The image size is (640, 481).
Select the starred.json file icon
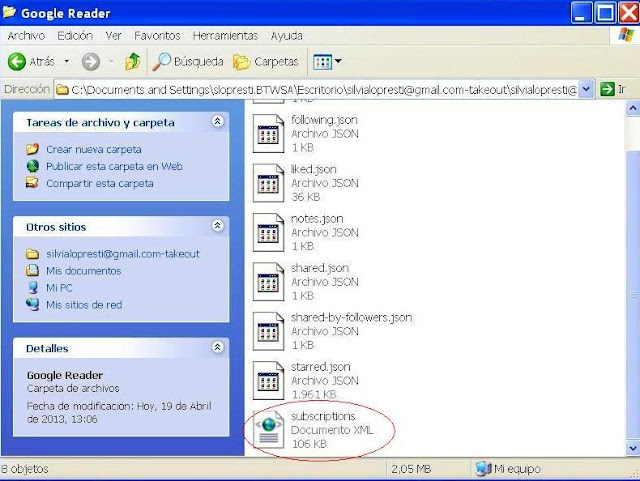coord(268,381)
